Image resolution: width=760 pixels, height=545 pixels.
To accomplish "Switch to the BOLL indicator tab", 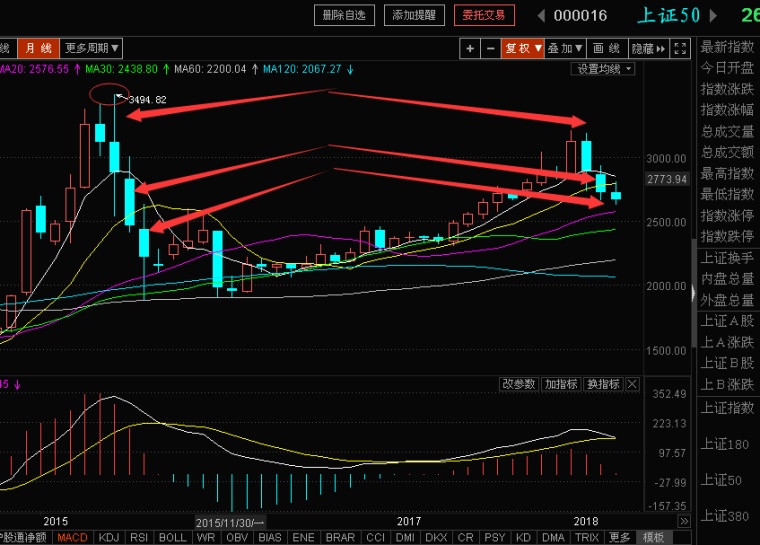I will point(172,538).
